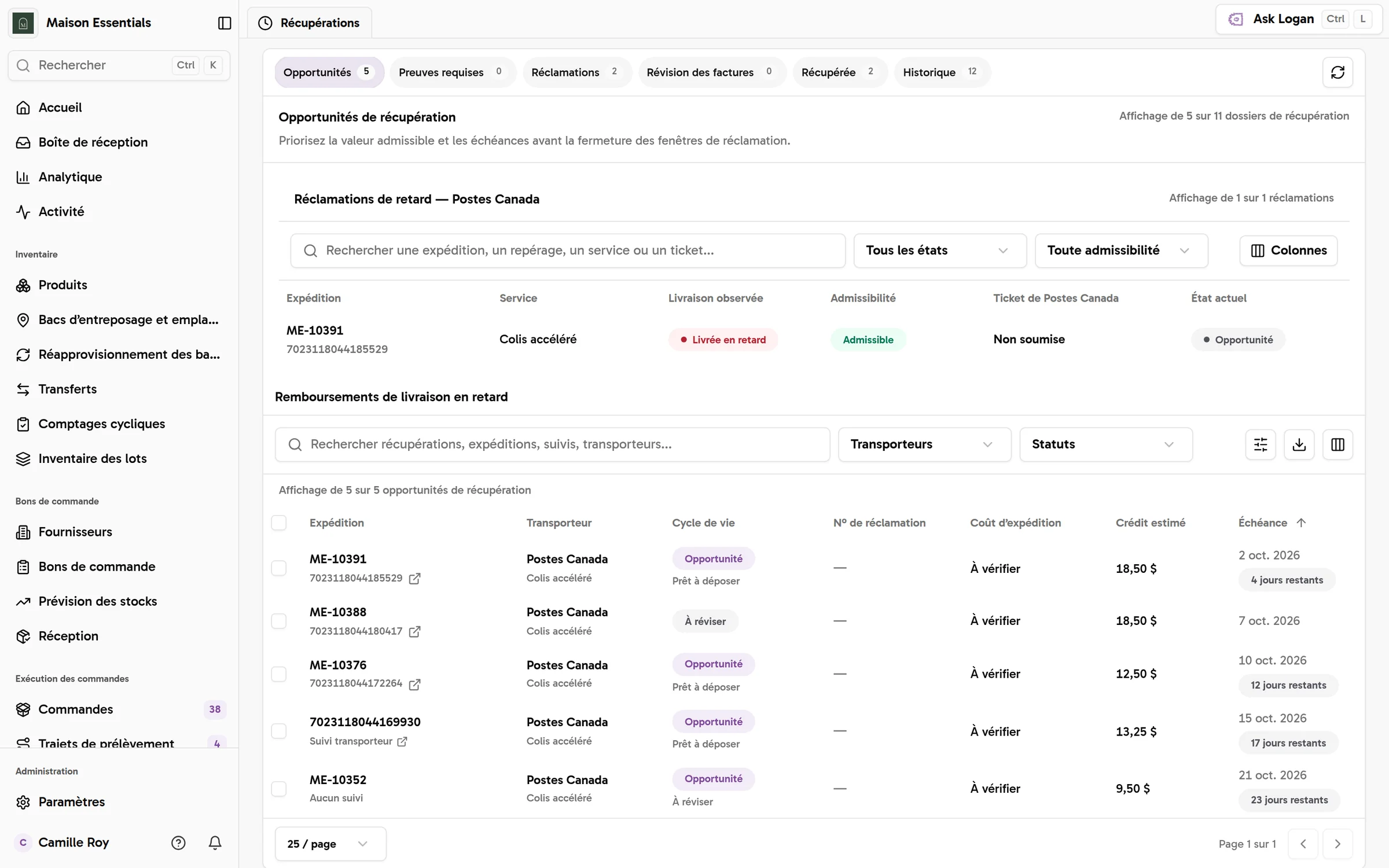Open Paramètres in sidebar

tap(119, 802)
